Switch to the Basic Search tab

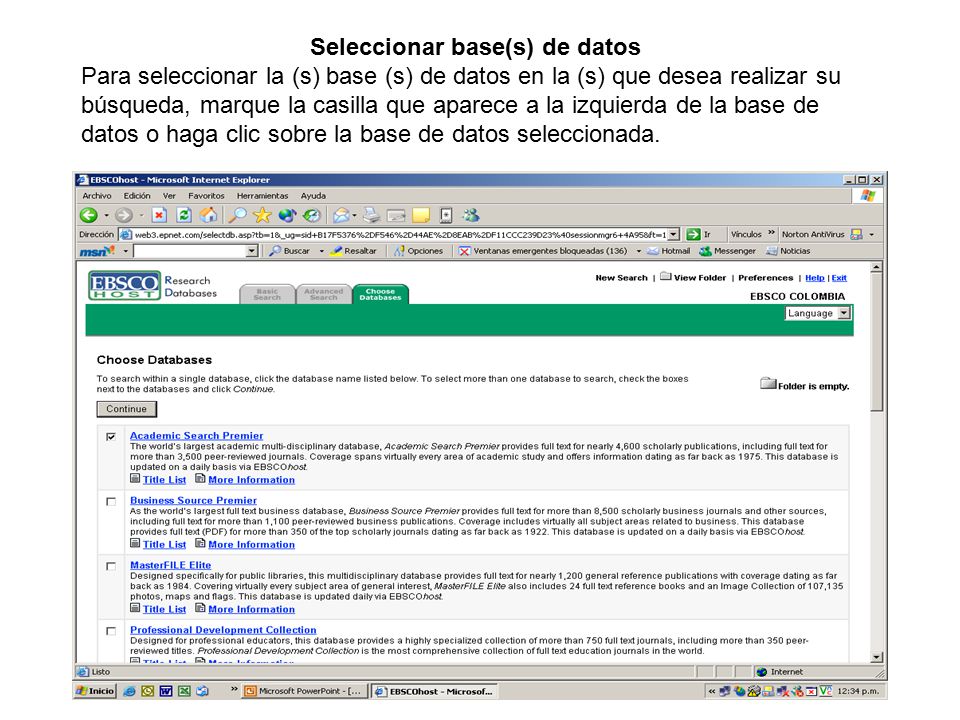pos(267,294)
